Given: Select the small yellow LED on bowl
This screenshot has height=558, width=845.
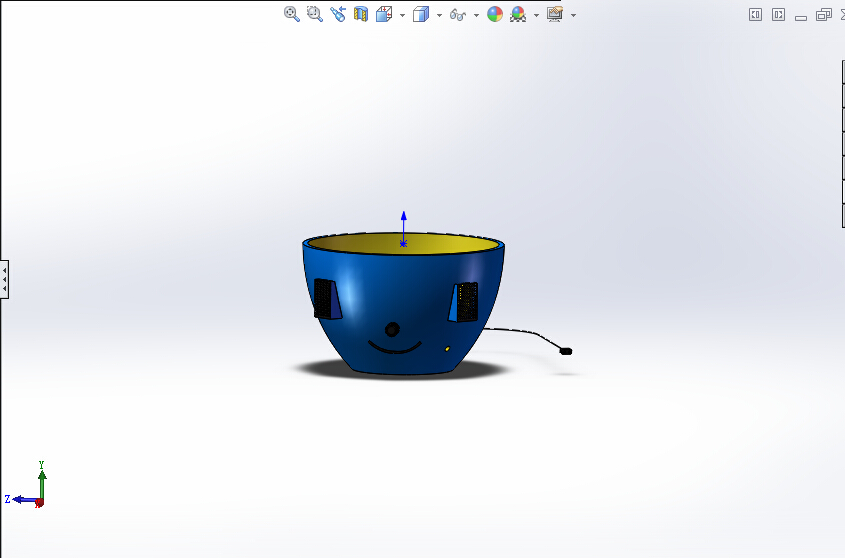Looking at the screenshot, I should 447,349.
